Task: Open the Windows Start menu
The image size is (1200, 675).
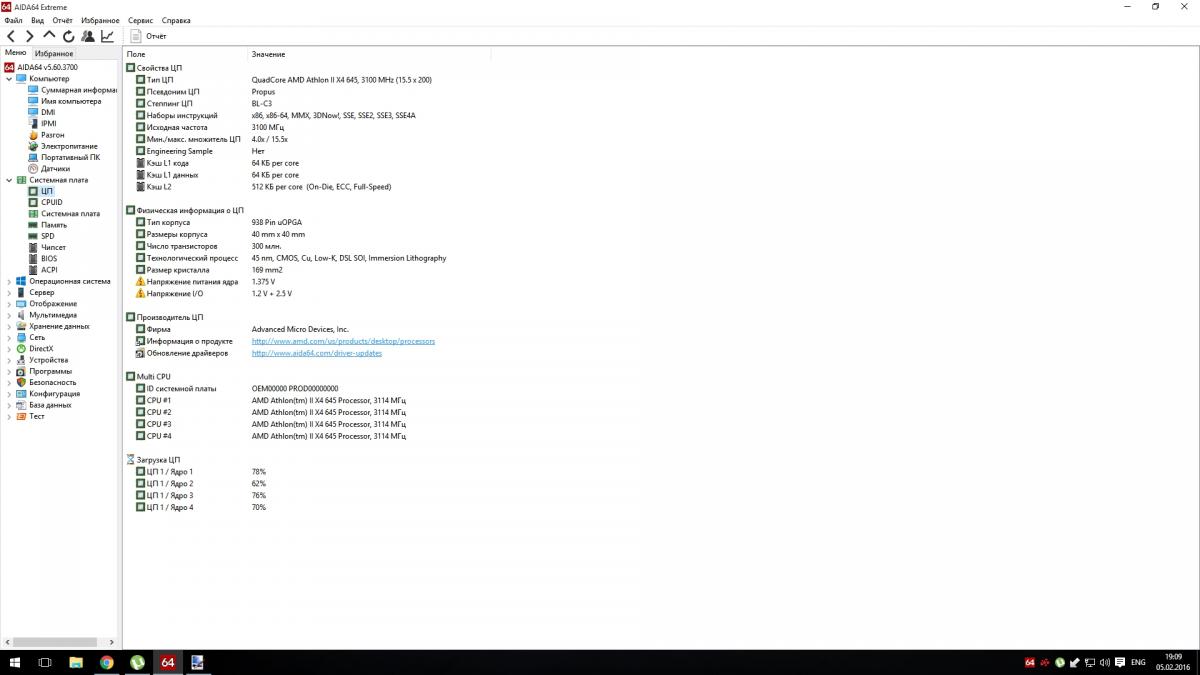Action: point(15,662)
